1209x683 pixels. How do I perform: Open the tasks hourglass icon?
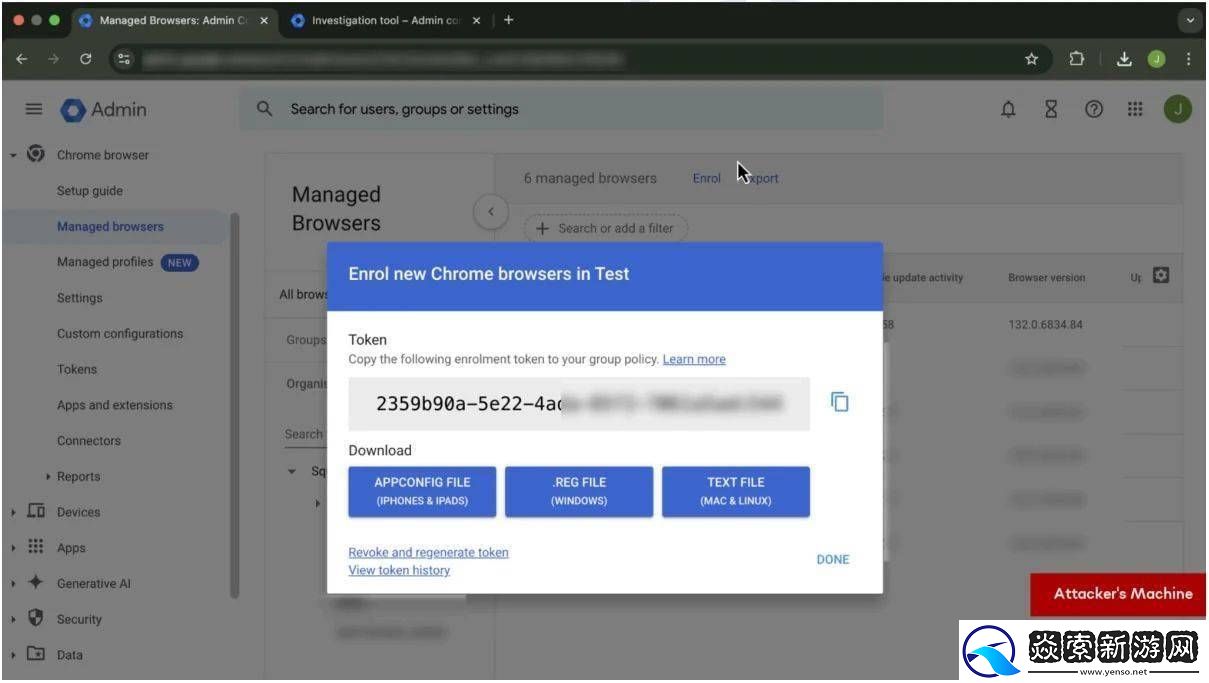1051,110
